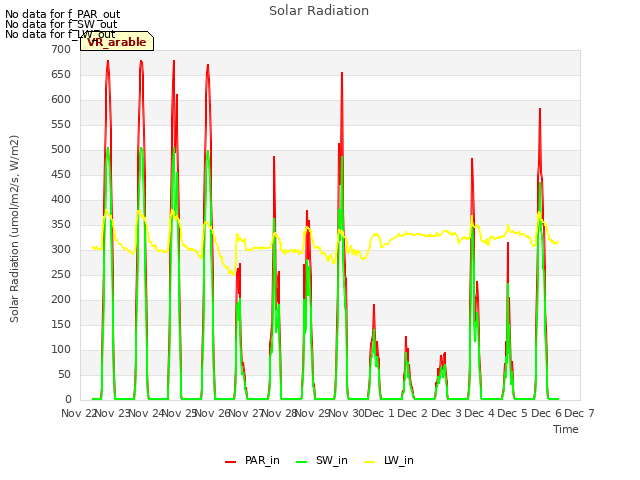Screen dimensions: 640x480
Task: Click the 550 y-axis tick label
Action: [61, 125]
